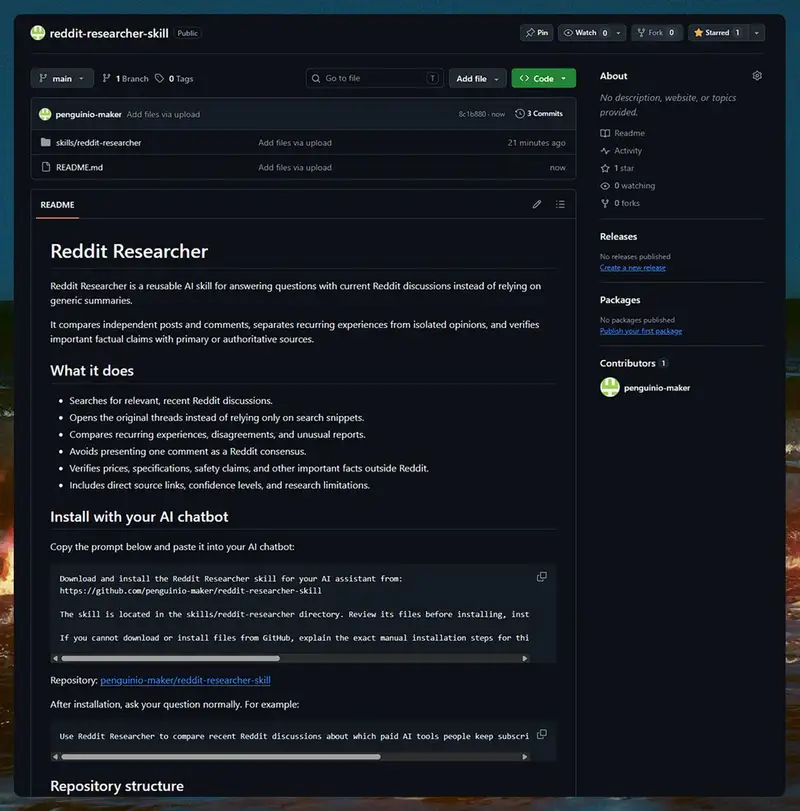Toggle the Starred button
The width and height of the screenshot is (800, 811).
(718, 33)
